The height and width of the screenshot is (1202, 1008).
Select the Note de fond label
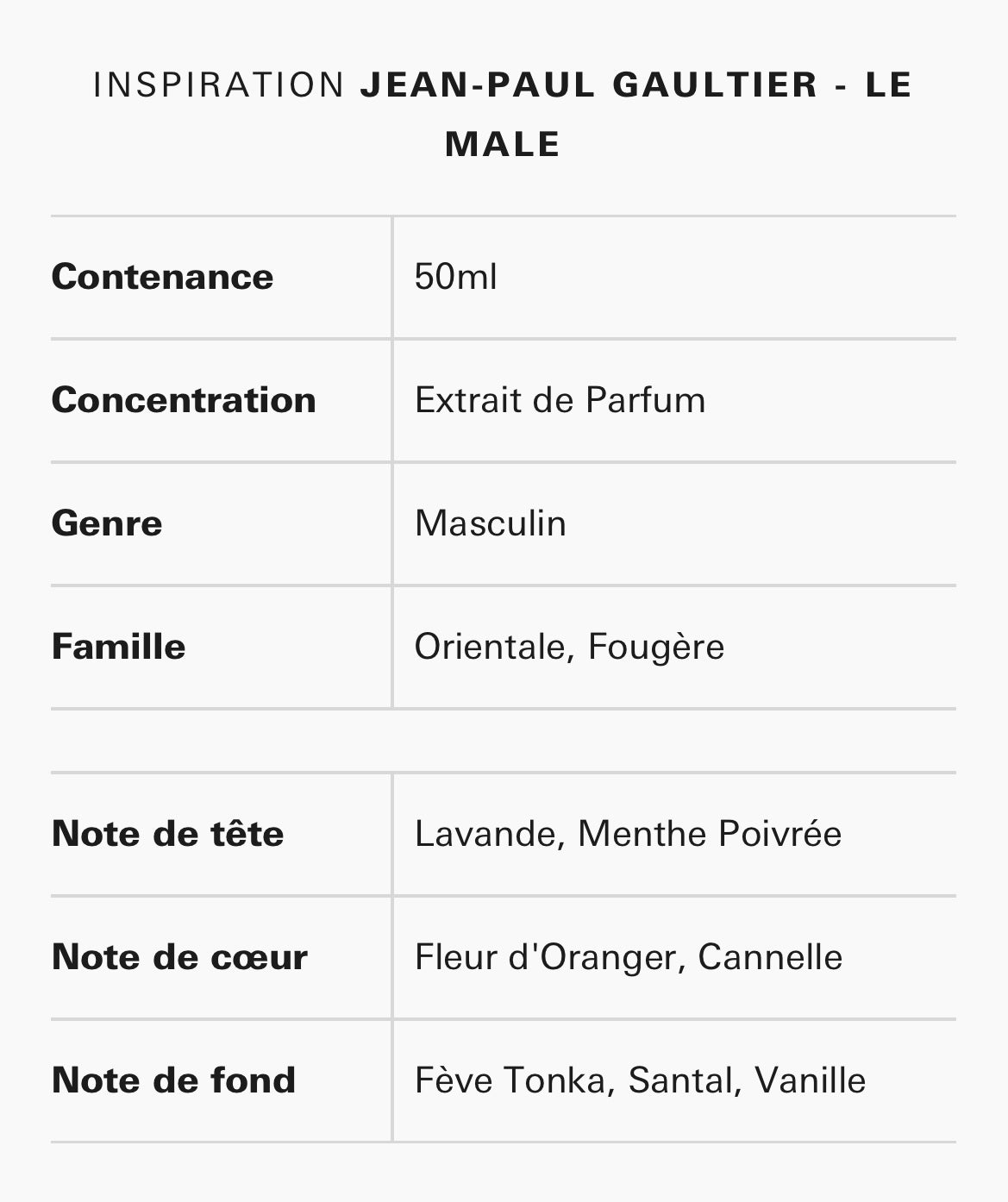pyautogui.click(x=173, y=1080)
